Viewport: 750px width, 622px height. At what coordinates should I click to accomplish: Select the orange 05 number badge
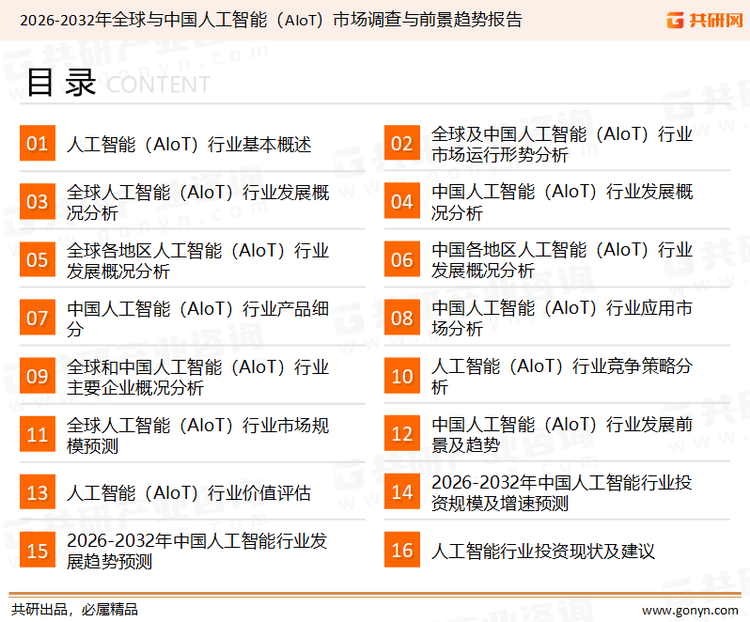coord(37,260)
